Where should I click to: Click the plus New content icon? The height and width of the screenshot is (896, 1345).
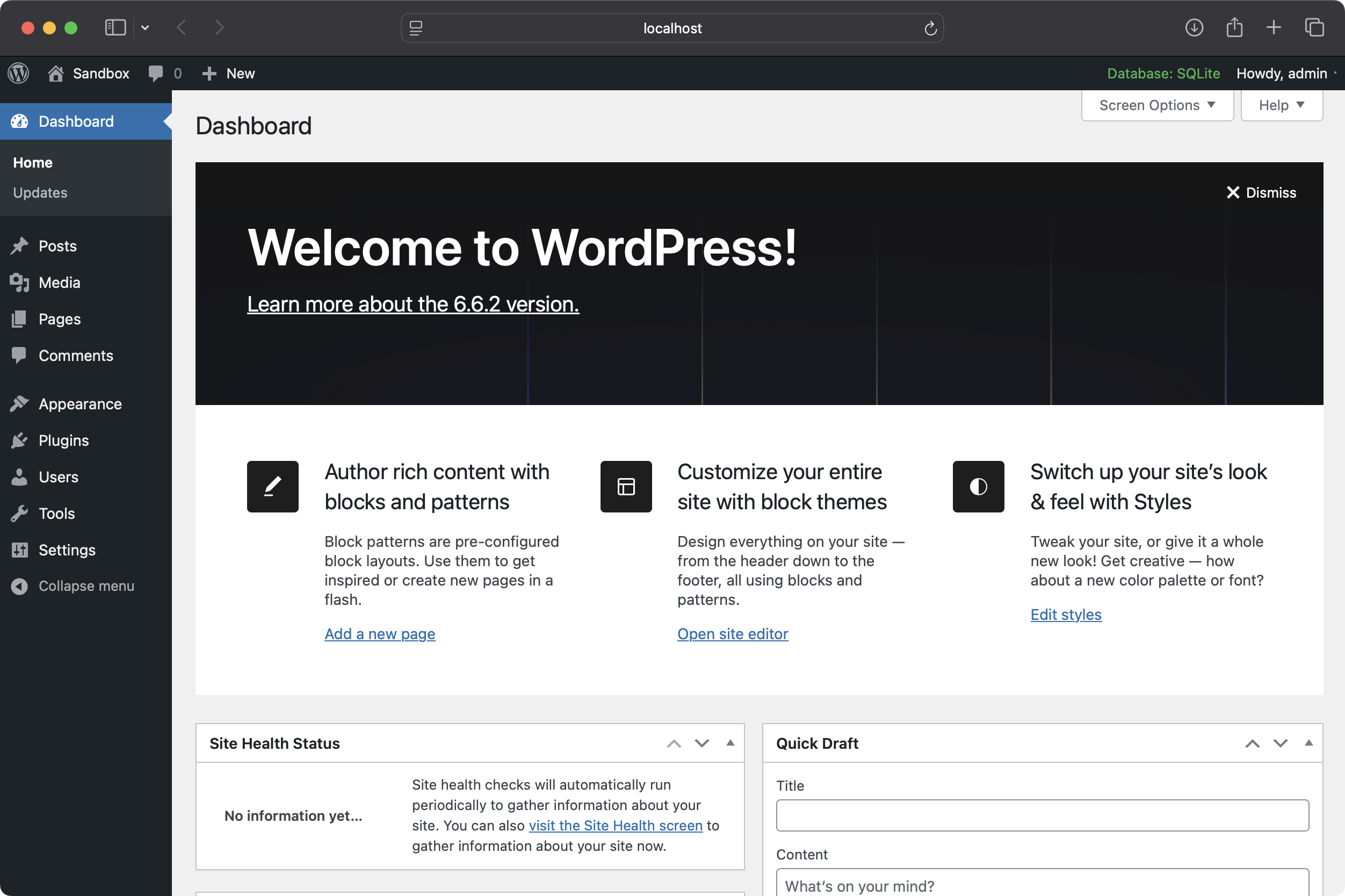pyautogui.click(x=209, y=73)
